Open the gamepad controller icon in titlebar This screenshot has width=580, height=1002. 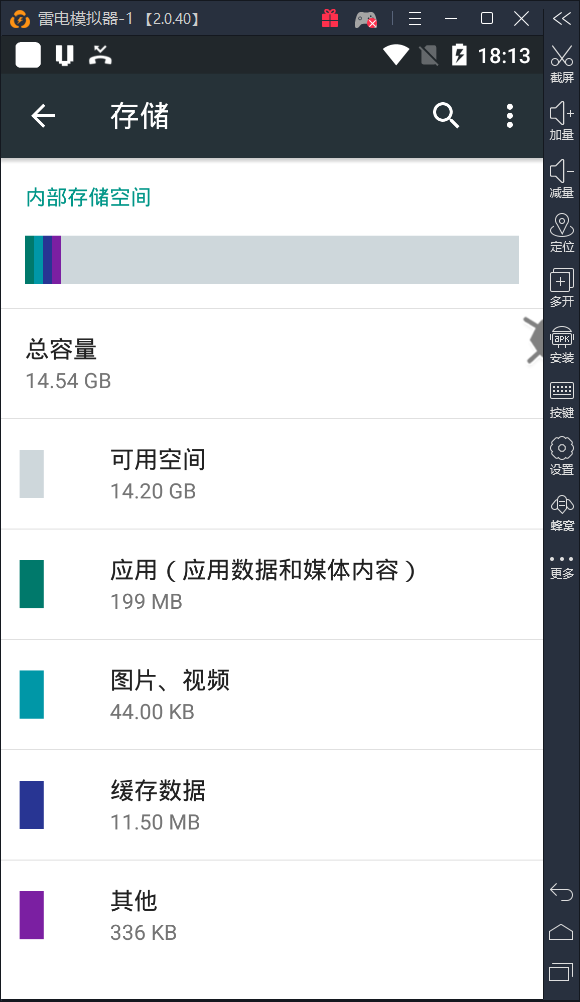pyautogui.click(x=366, y=18)
